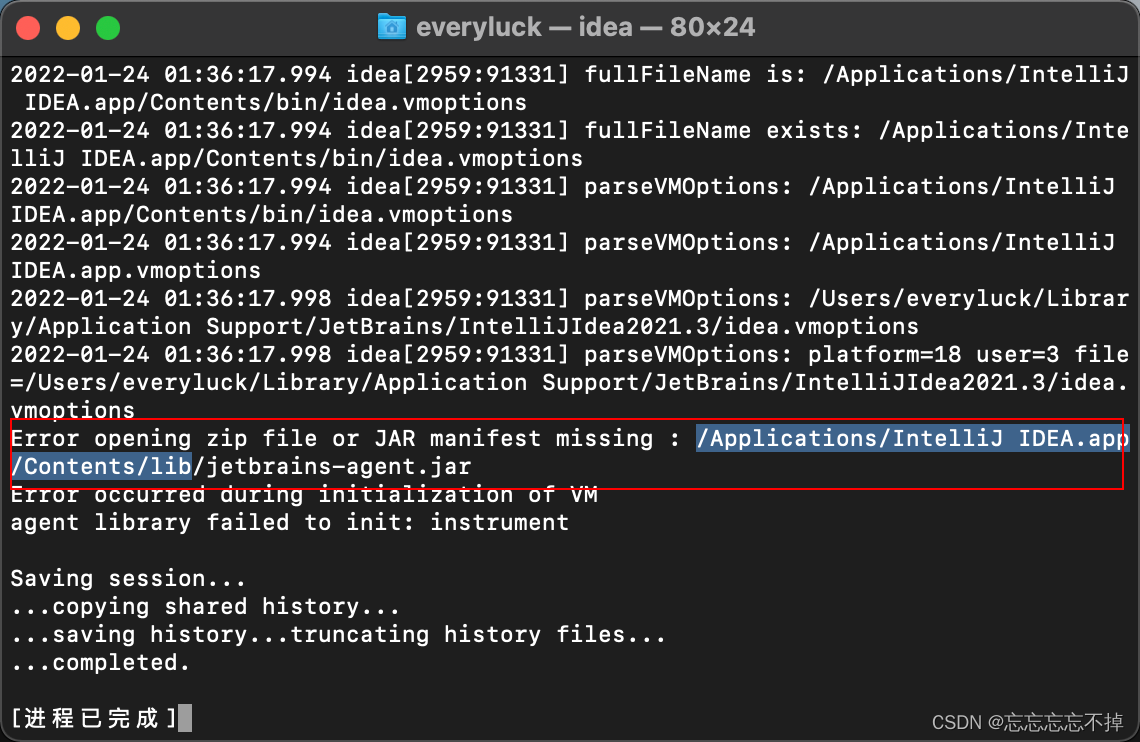Click the '[进程已完成]' process finished text
Image resolution: width=1140 pixels, height=742 pixels.
[94, 718]
